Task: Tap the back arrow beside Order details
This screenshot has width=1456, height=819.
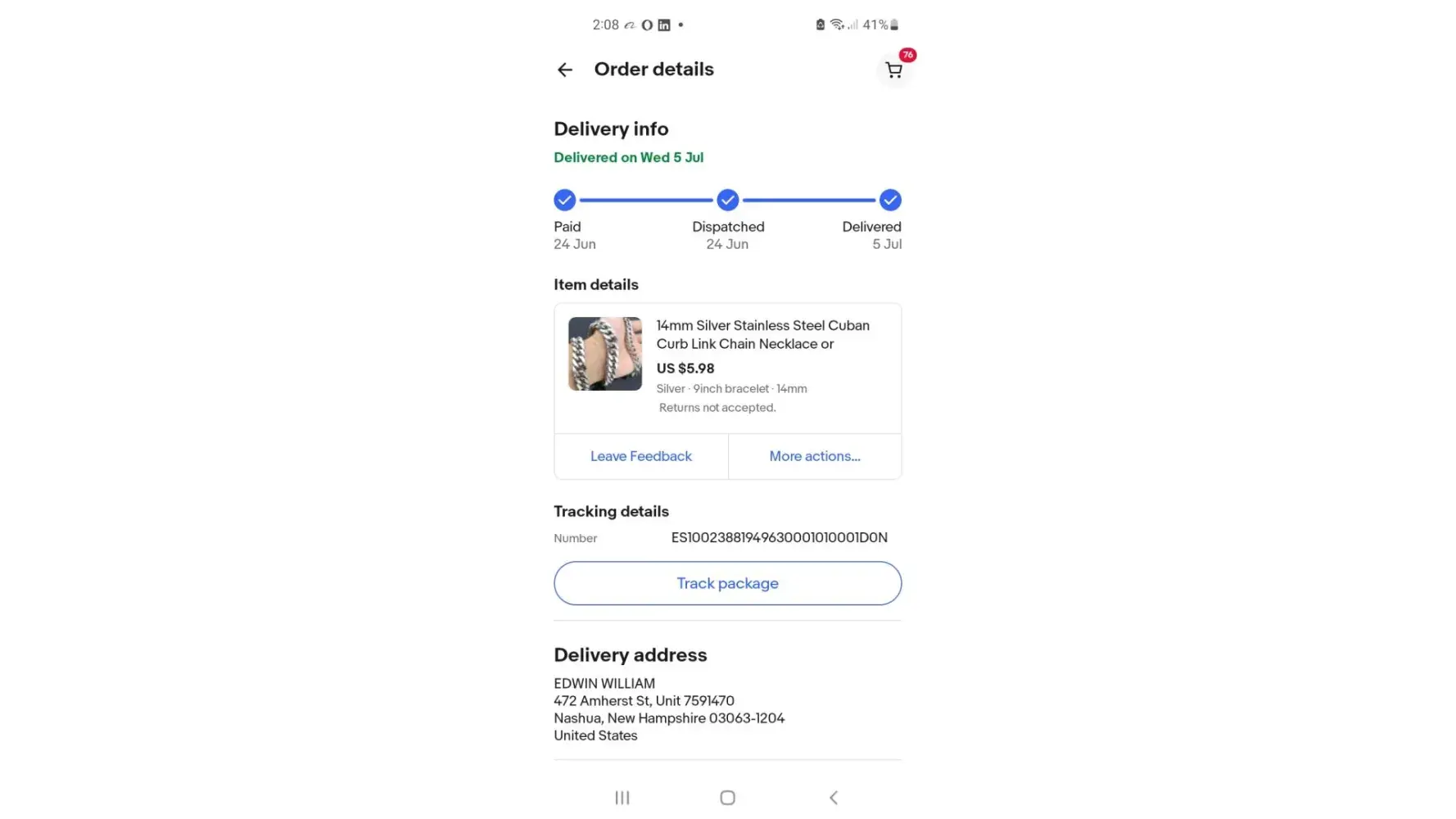Action: pyautogui.click(x=564, y=70)
